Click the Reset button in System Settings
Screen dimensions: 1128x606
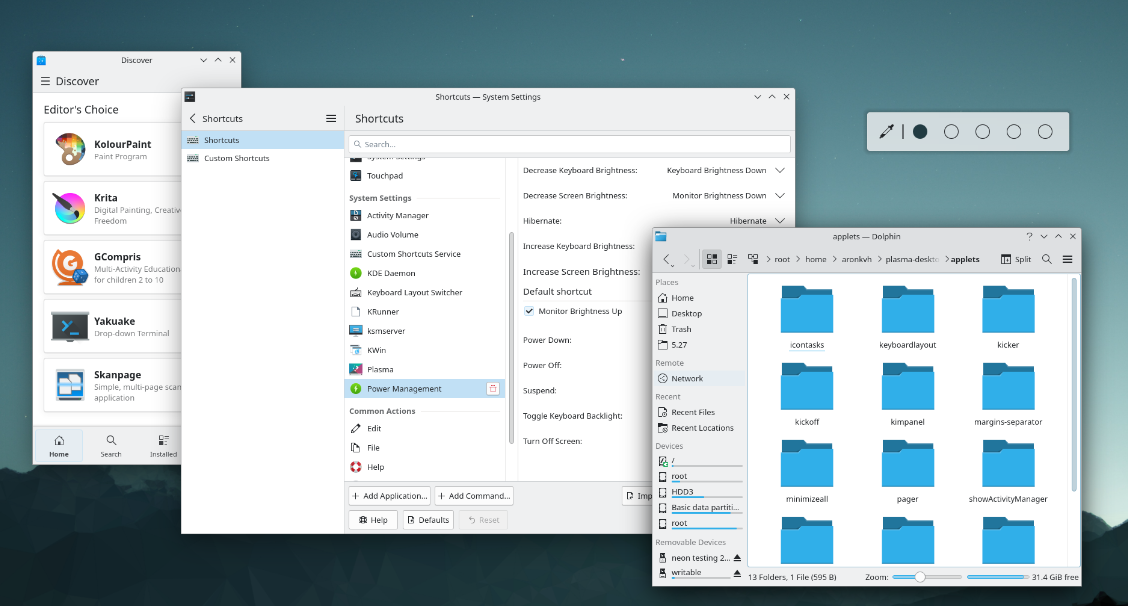coord(483,520)
